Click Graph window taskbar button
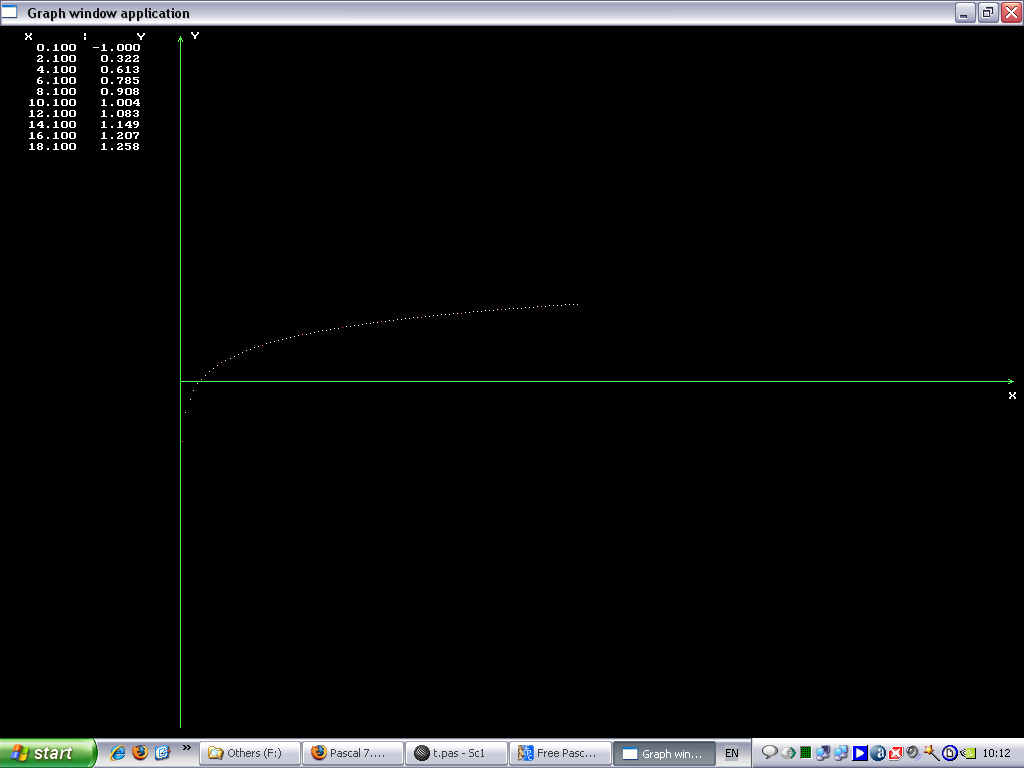1024x768 pixels. (x=663, y=753)
